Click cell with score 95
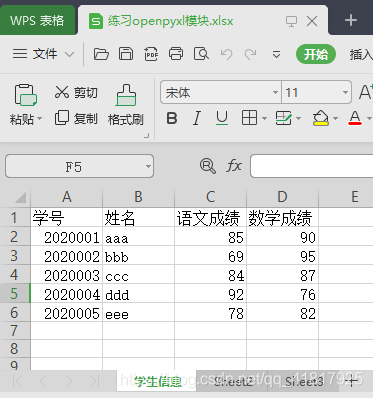This screenshot has width=373, height=398. (x=282, y=256)
